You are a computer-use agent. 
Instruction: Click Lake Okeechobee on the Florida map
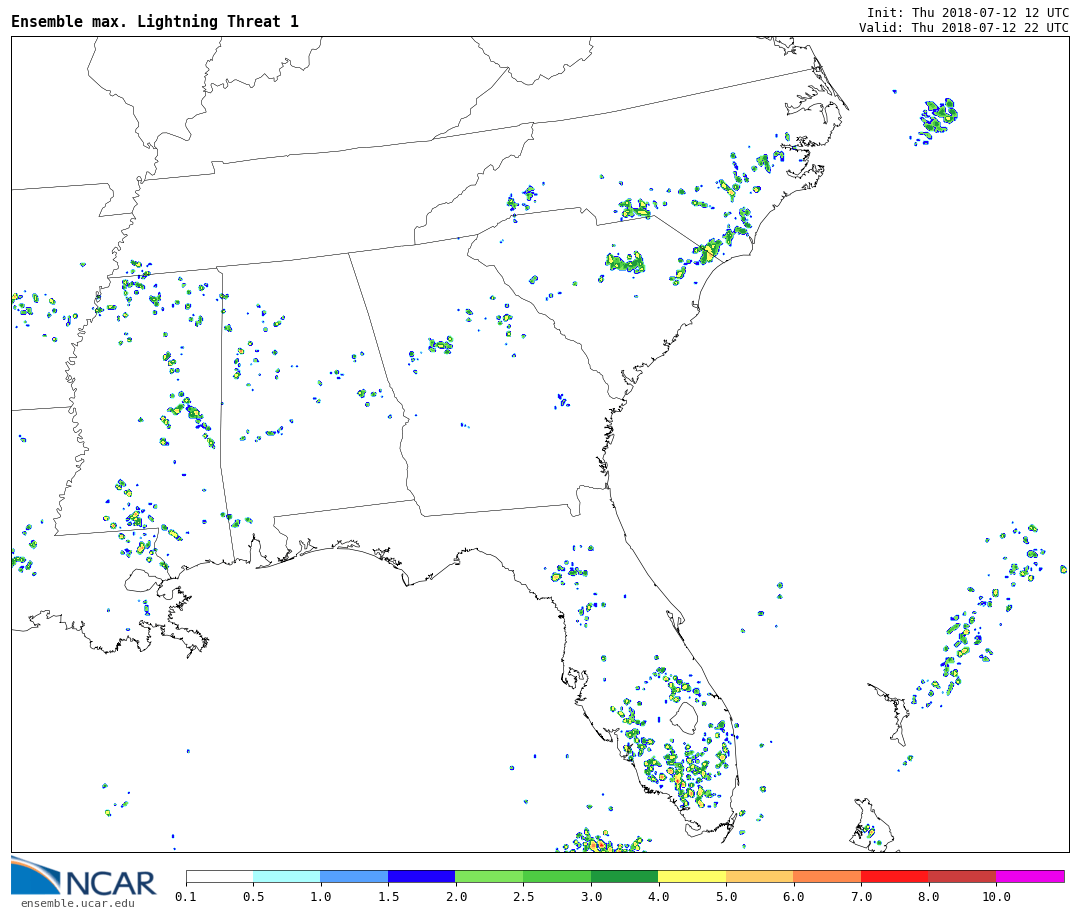(x=684, y=717)
